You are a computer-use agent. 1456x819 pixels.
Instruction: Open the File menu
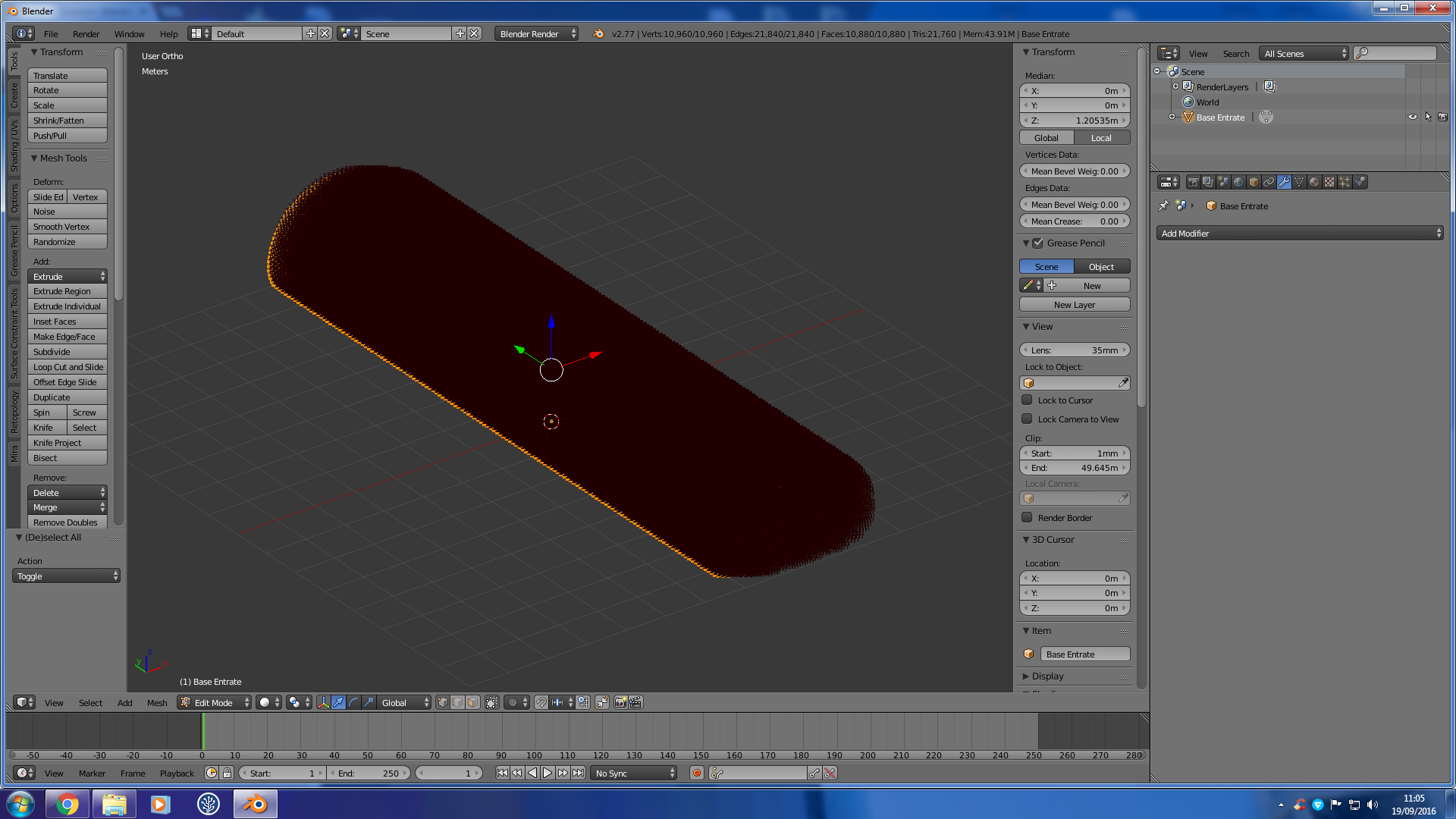[51, 33]
